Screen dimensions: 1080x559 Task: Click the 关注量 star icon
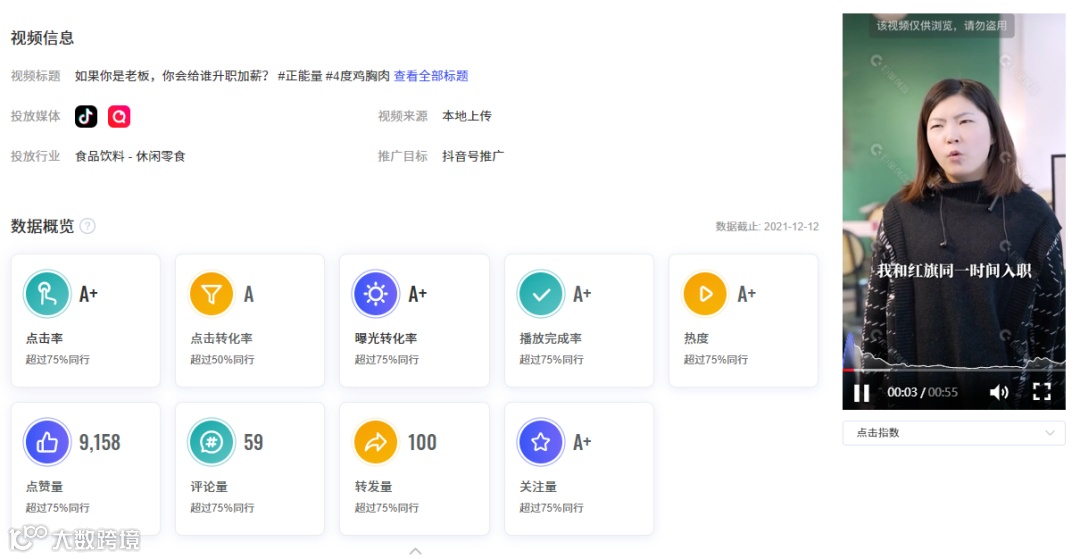[541, 442]
